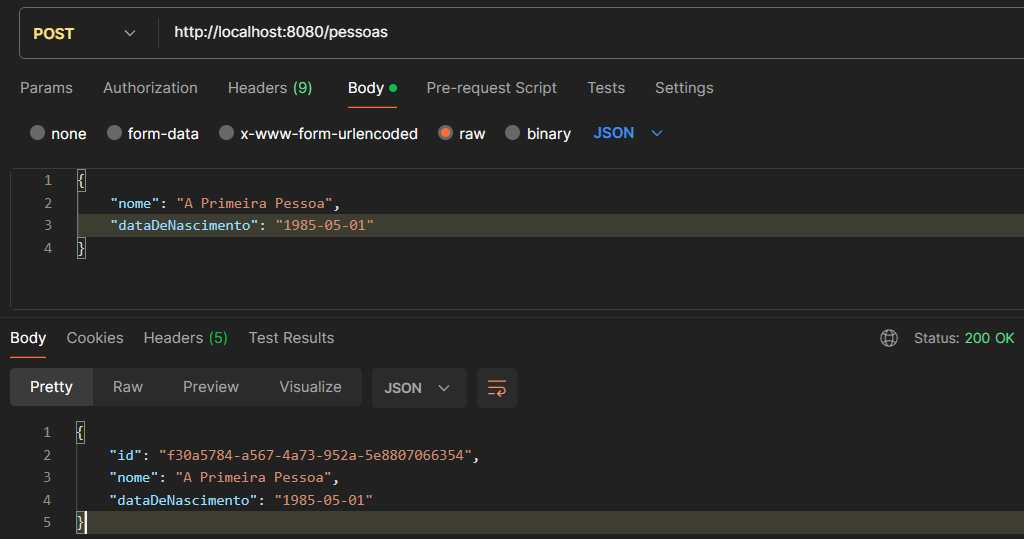Expand the request body JSON format dropdown
The height and width of the screenshot is (539, 1024).
(628, 133)
